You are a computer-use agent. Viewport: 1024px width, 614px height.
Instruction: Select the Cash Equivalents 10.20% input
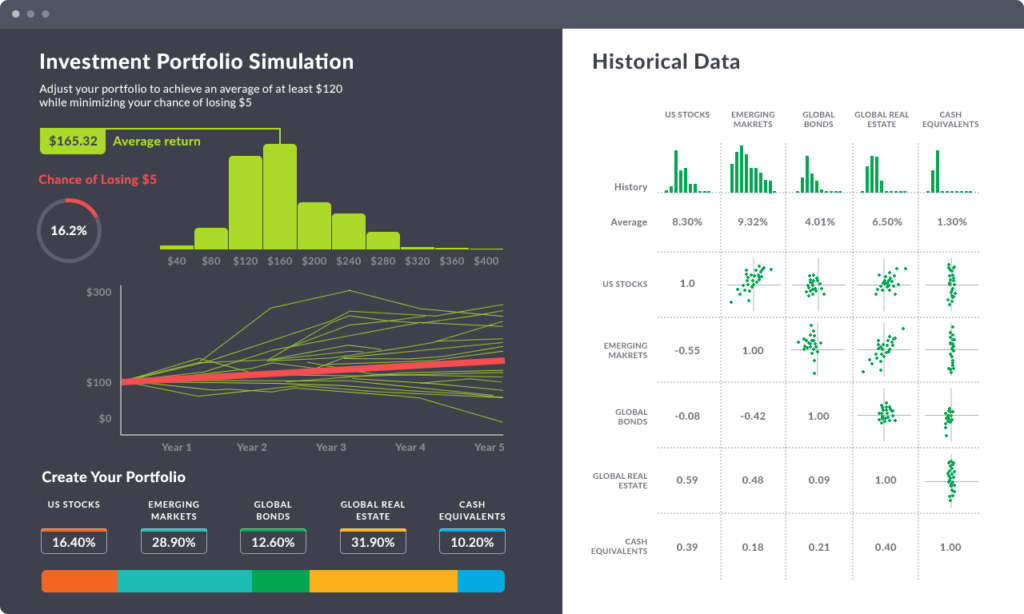click(472, 541)
